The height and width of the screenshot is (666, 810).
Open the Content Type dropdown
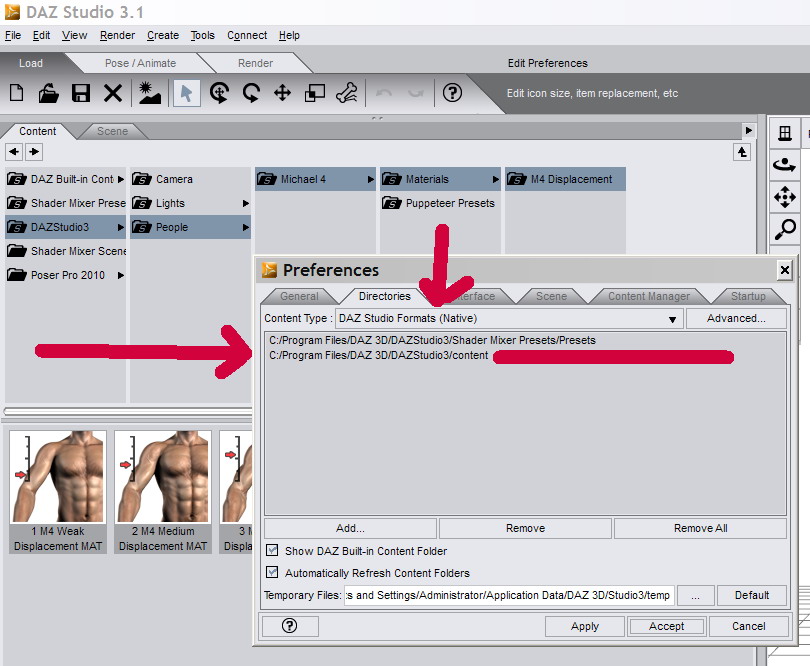click(509, 318)
